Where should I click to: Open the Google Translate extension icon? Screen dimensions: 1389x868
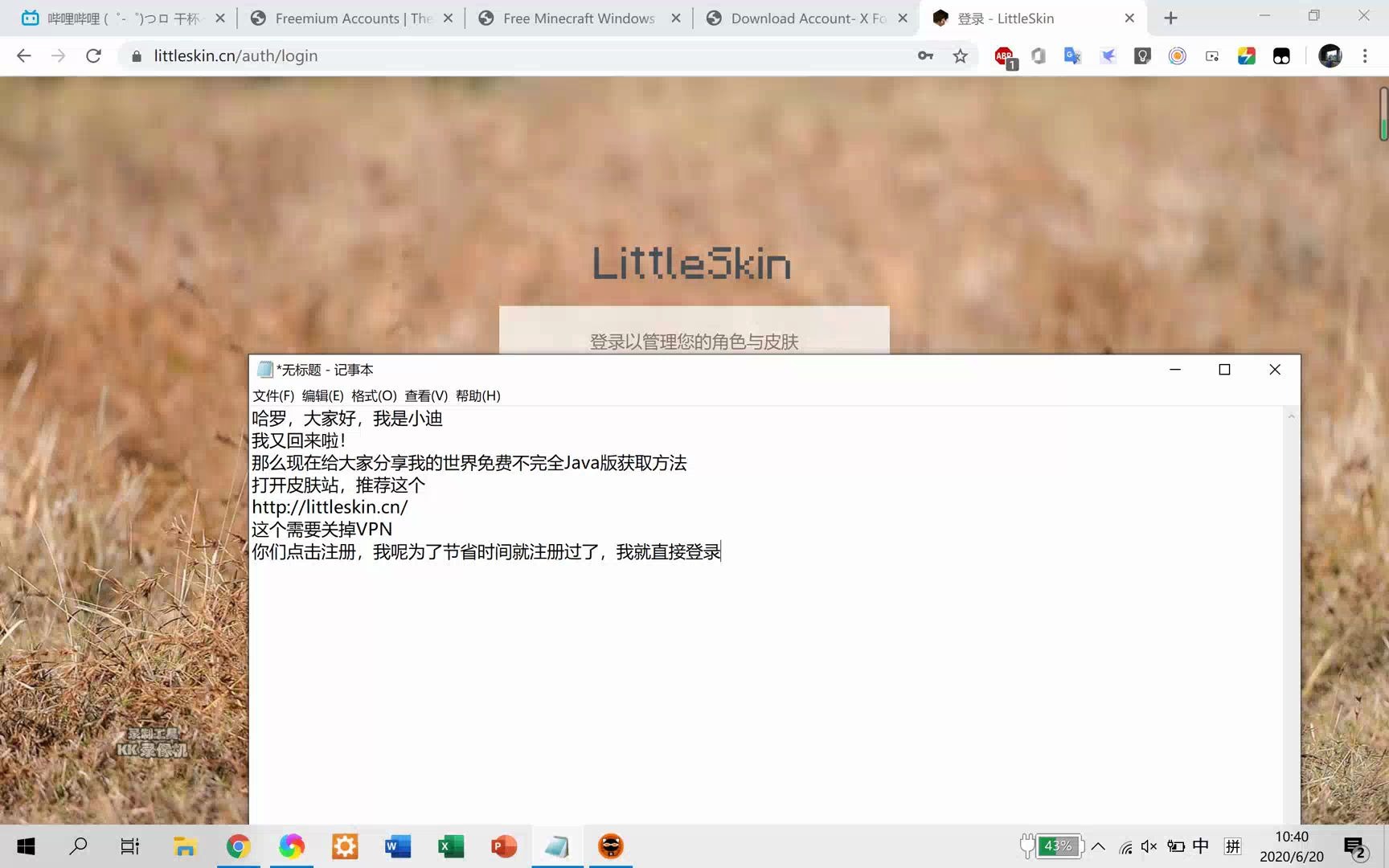pos(1072,55)
